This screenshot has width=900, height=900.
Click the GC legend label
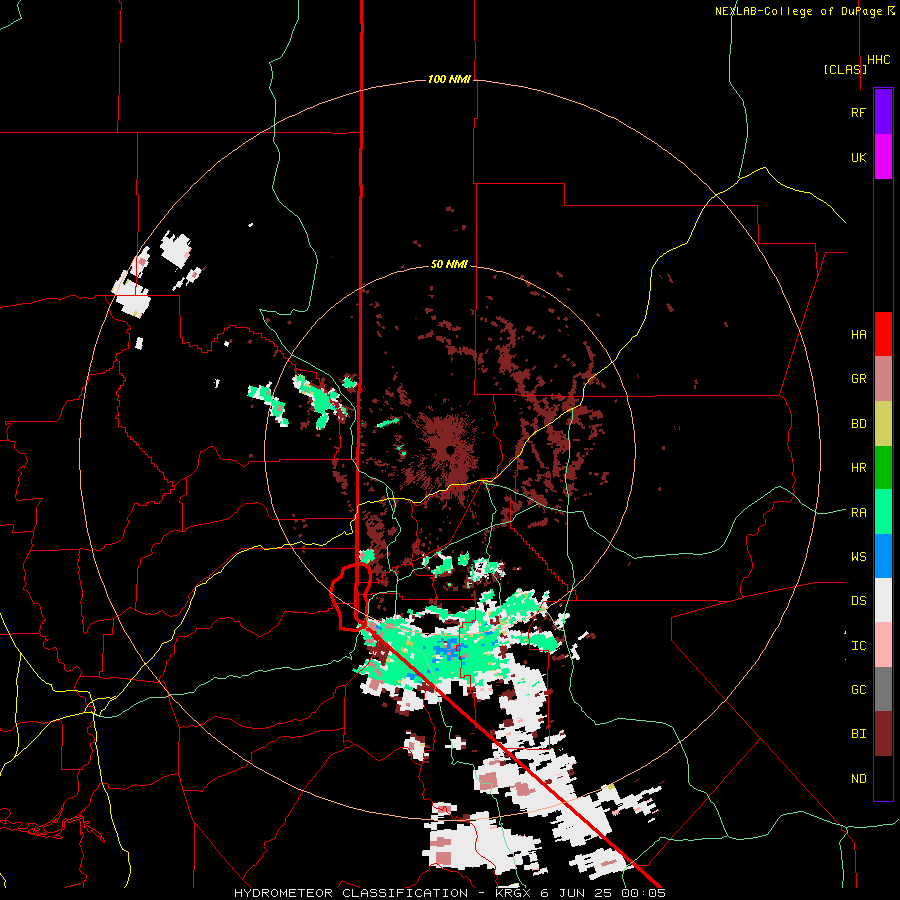[858, 690]
